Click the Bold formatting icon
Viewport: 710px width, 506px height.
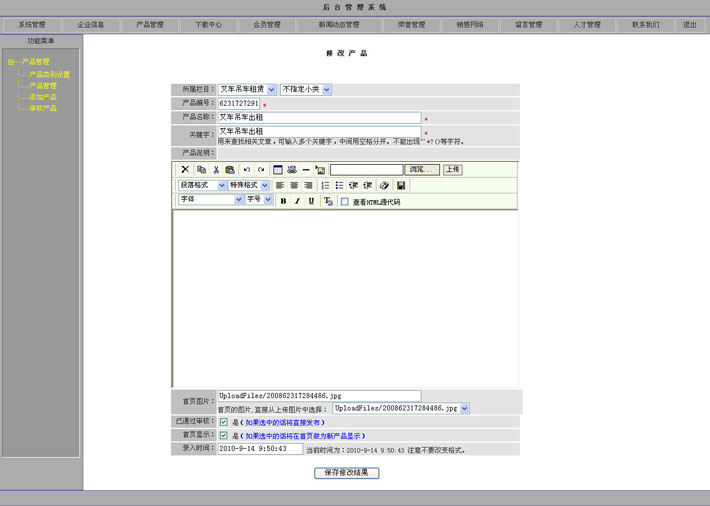coord(283,201)
